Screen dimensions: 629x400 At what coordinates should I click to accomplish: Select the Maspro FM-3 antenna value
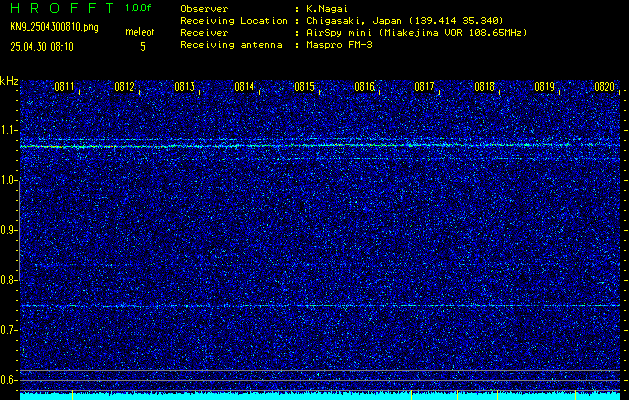339,45
